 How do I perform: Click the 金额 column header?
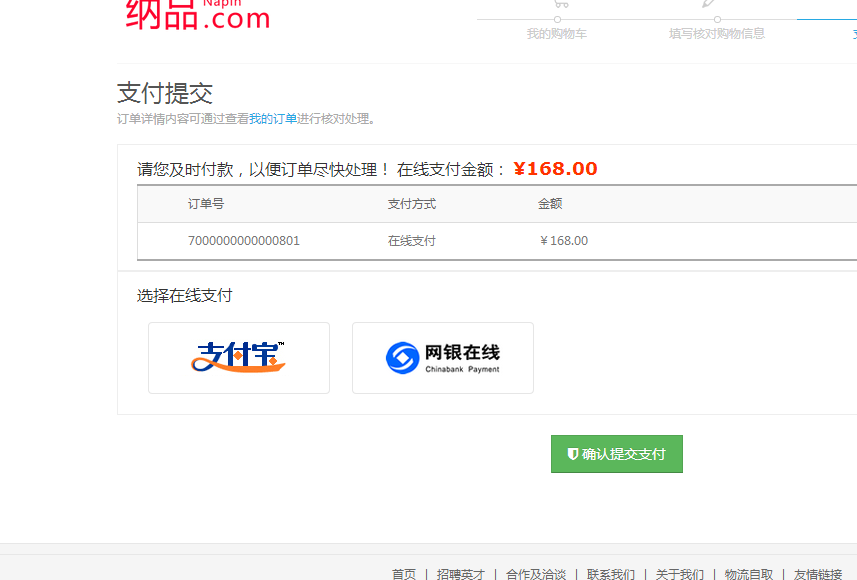click(x=550, y=204)
